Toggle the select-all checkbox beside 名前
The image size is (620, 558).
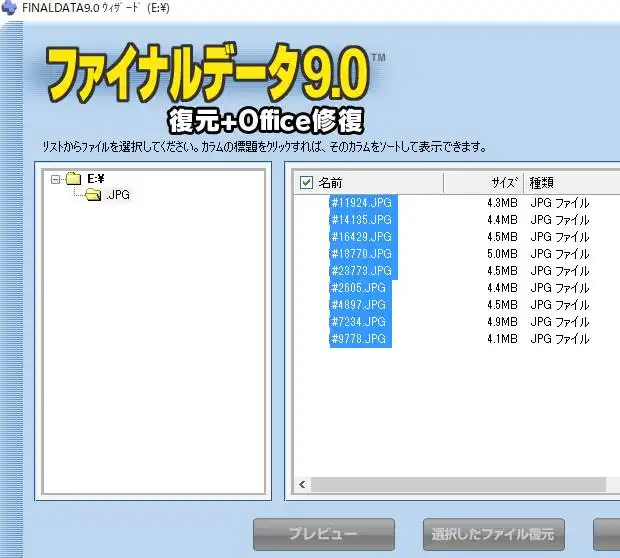click(x=306, y=183)
